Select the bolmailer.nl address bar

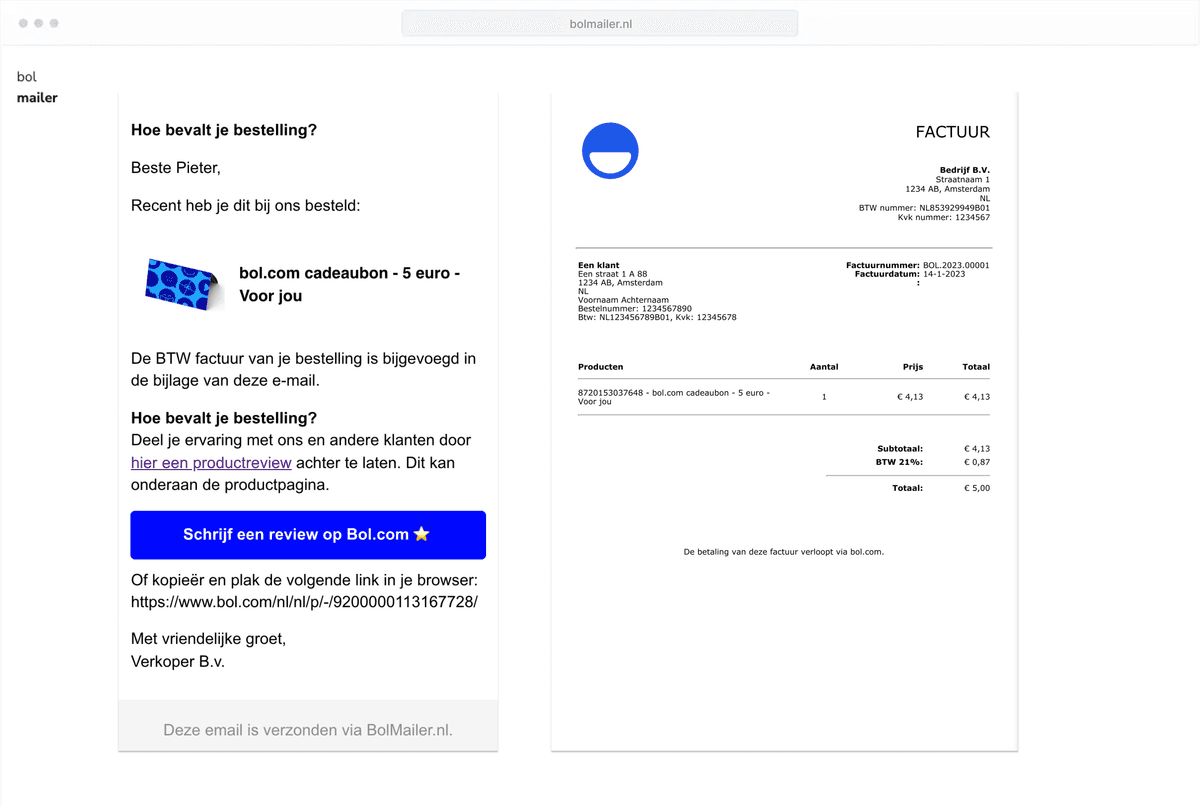600,23
